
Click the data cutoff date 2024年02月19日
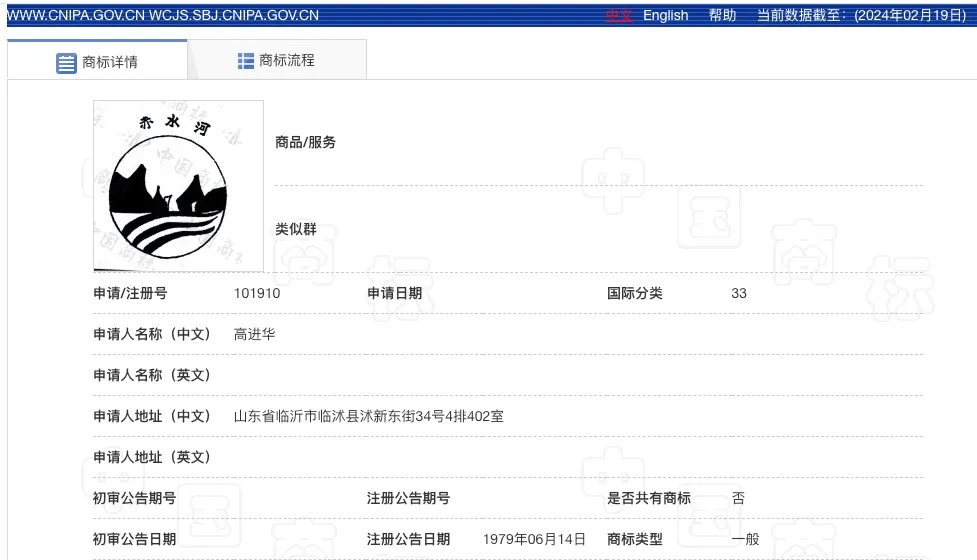pos(910,16)
